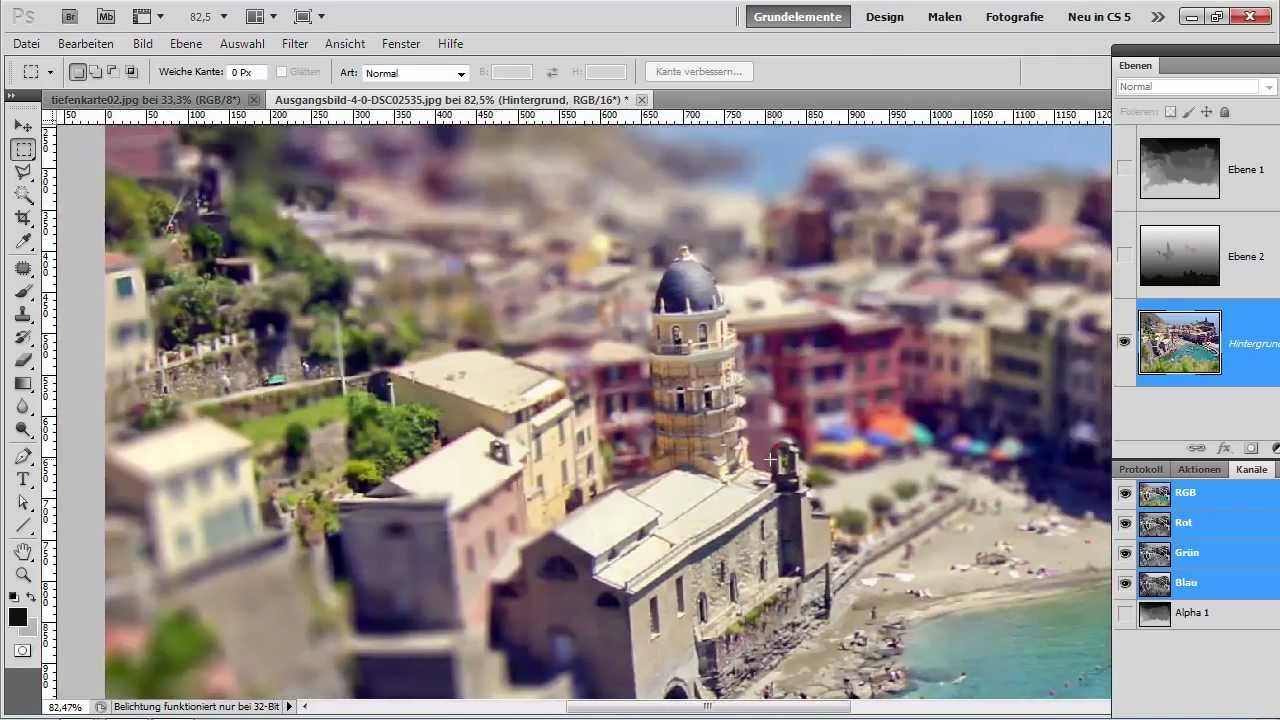Select the Design workspace
Image resolution: width=1280 pixels, height=720 pixels.
pyautogui.click(x=885, y=17)
